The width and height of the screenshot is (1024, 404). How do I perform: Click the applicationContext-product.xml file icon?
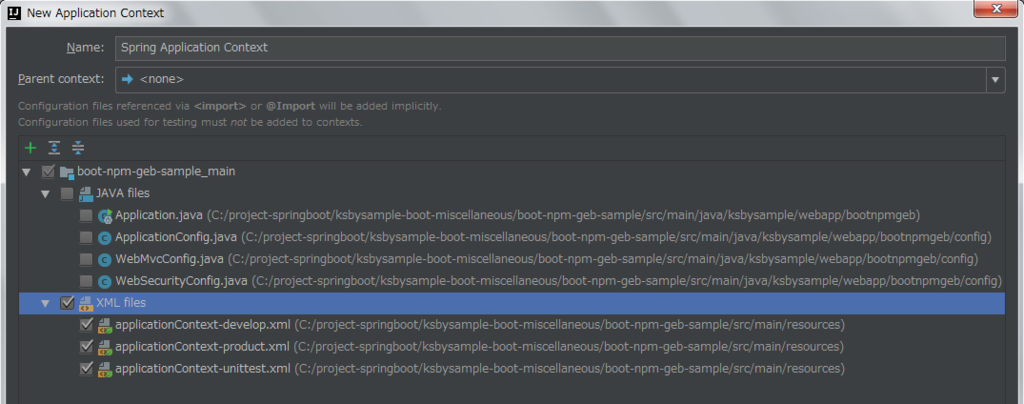tap(105, 347)
